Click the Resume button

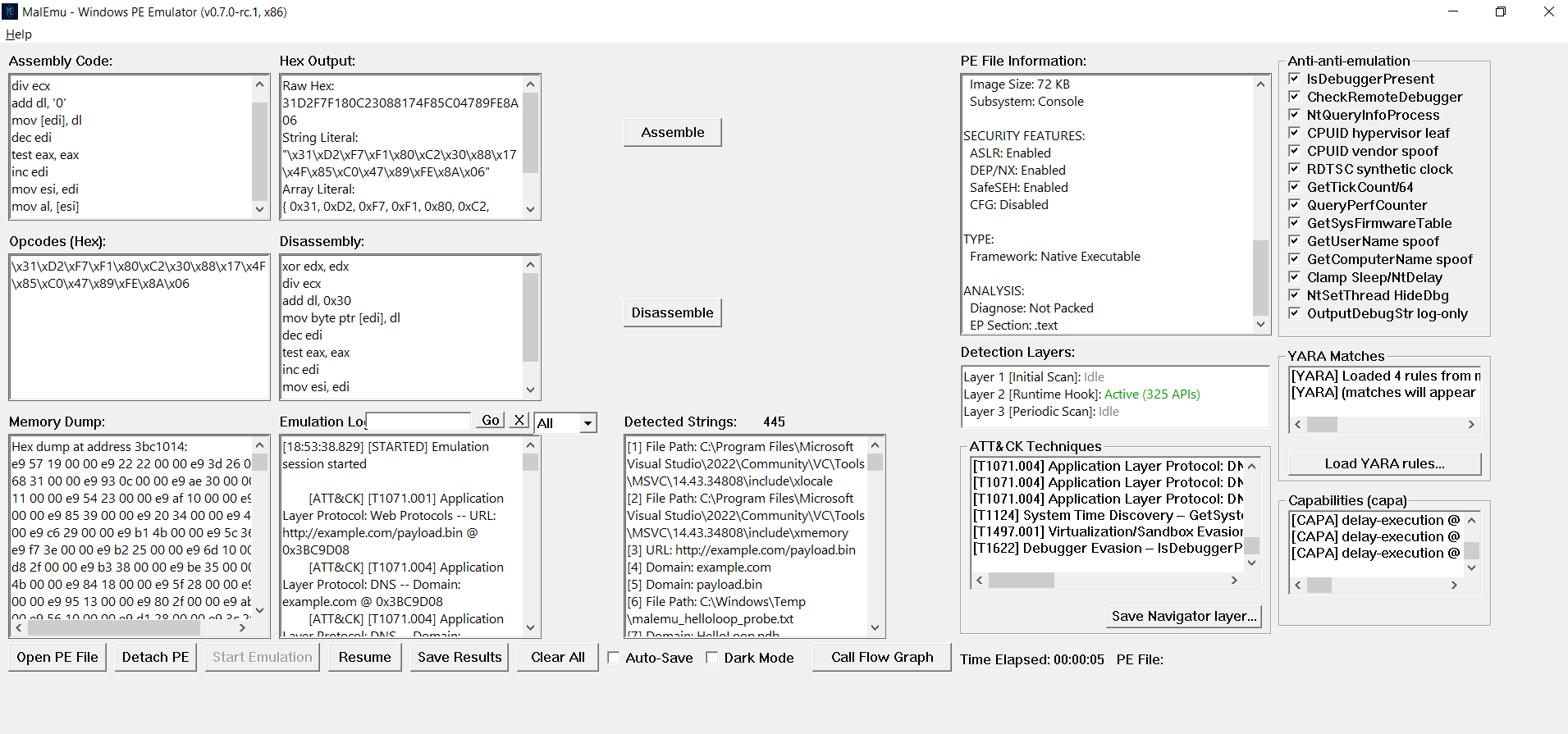[x=365, y=657]
